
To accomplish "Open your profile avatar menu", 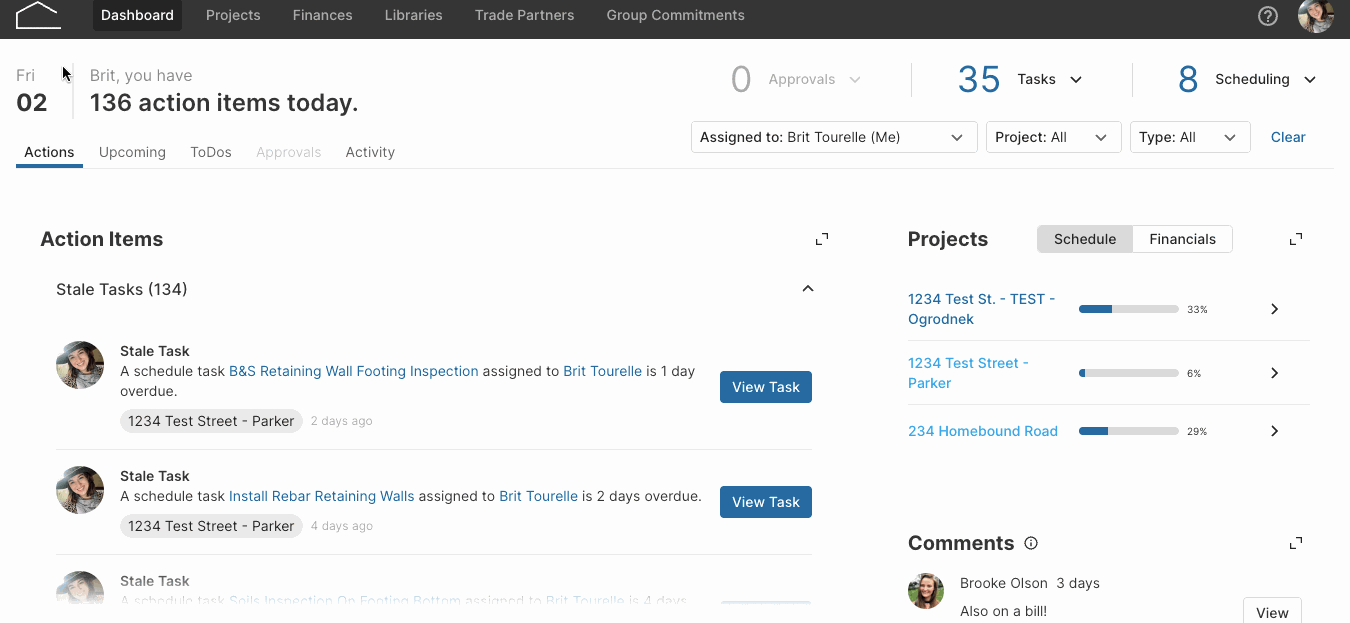I will pos(1315,16).
